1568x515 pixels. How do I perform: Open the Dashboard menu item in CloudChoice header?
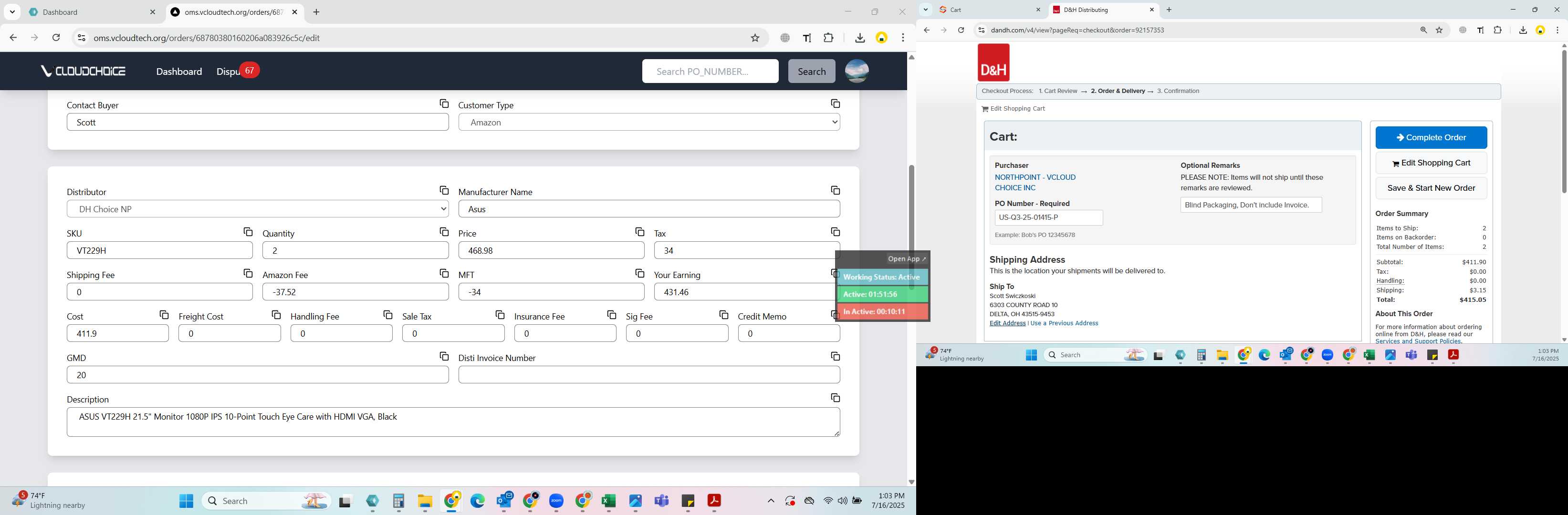pos(179,72)
